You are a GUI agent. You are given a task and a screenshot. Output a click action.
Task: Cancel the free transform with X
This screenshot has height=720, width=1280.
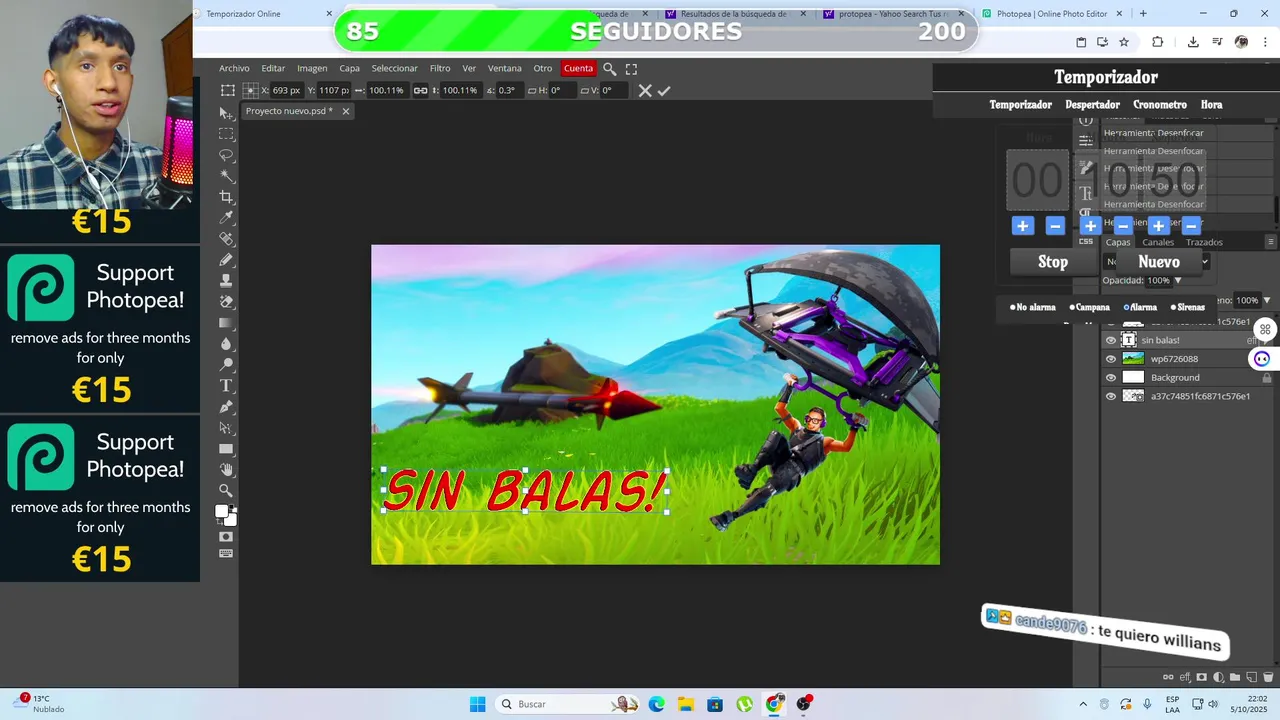coord(645,90)
